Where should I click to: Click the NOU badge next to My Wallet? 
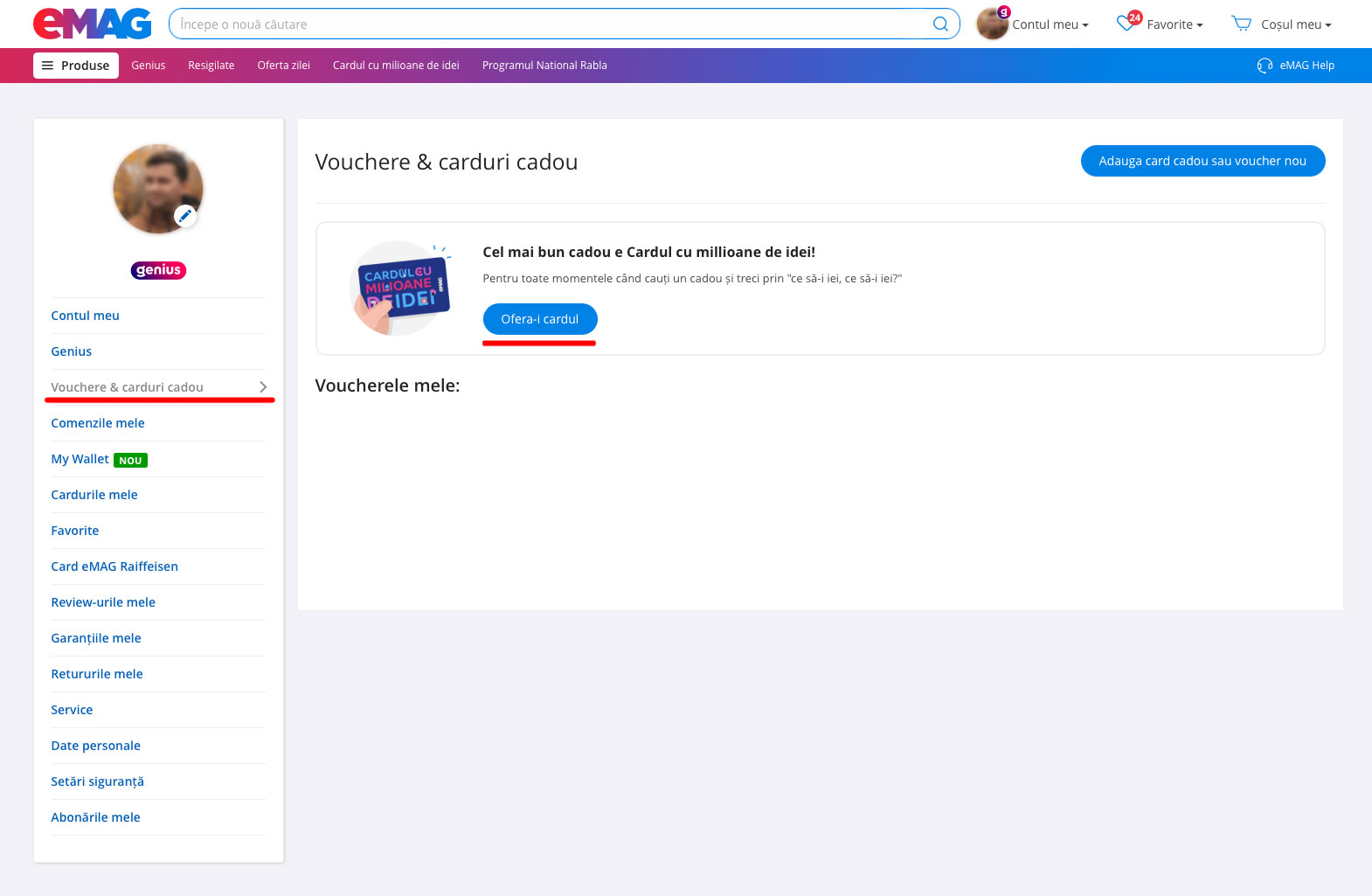point(130,461)
